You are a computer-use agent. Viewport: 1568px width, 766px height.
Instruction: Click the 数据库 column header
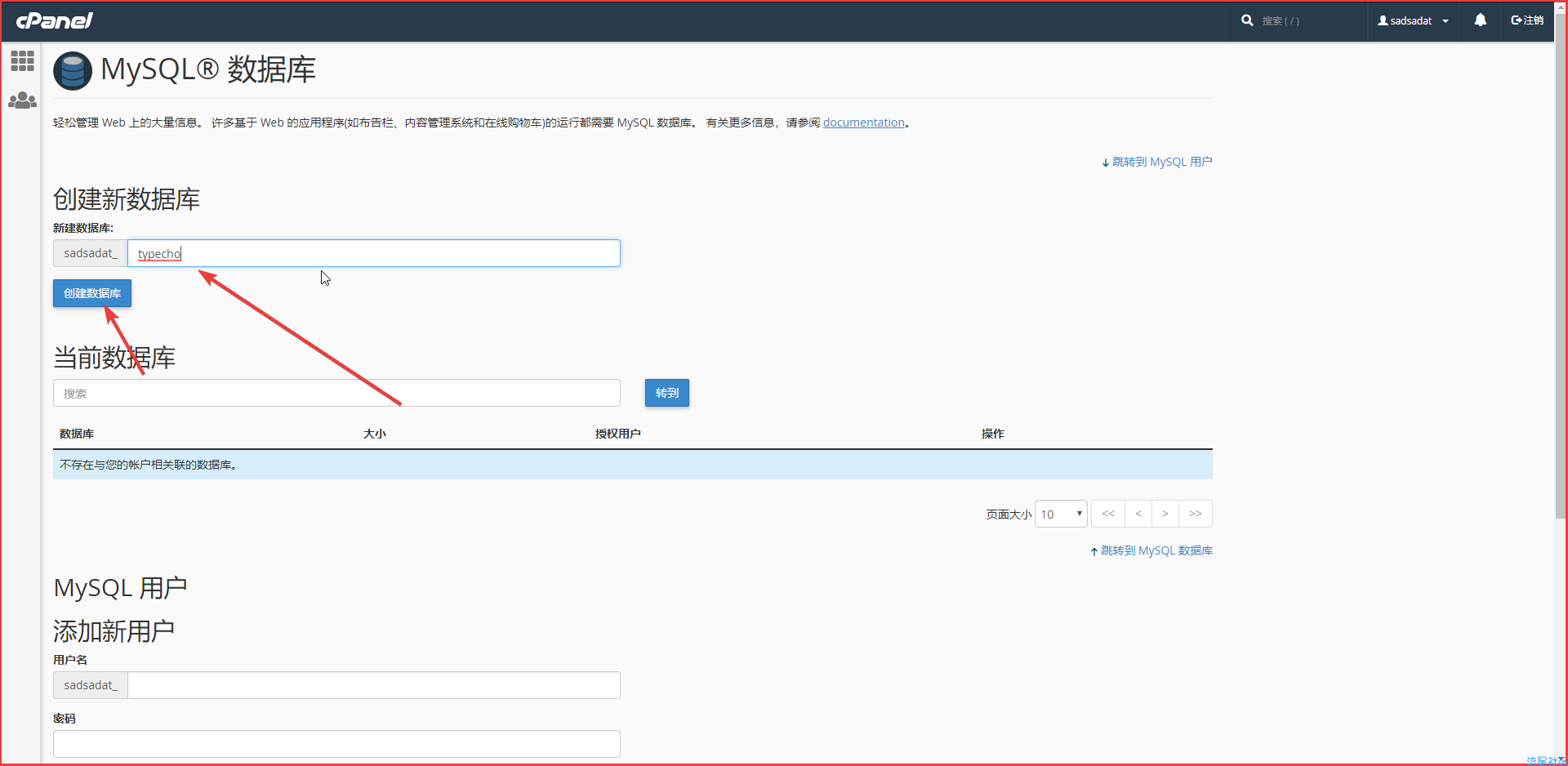77,434
